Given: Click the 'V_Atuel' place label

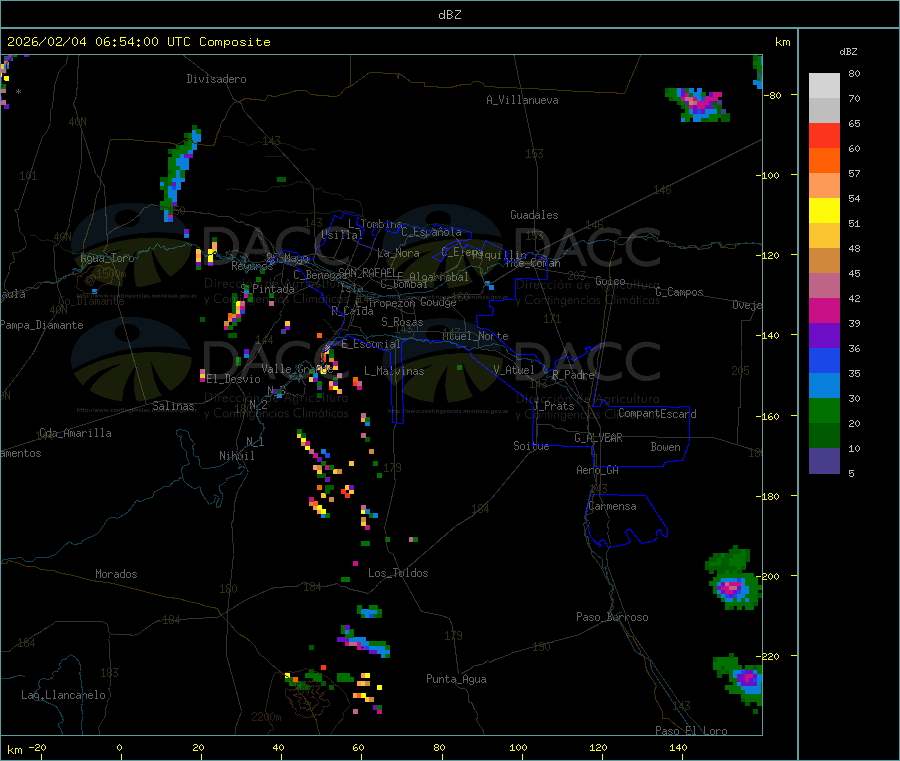Looking at the screenshot, I should [x=514, y=370].
